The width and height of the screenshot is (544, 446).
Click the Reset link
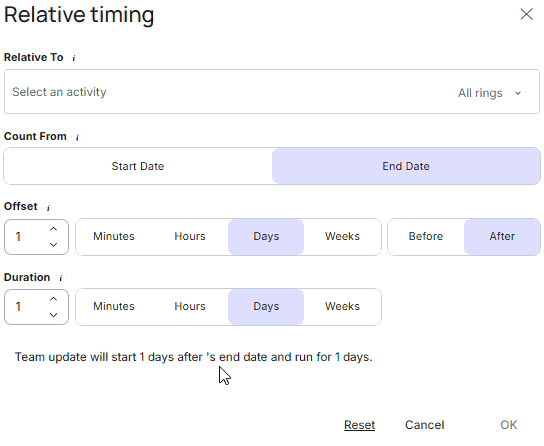coord(359,425)
